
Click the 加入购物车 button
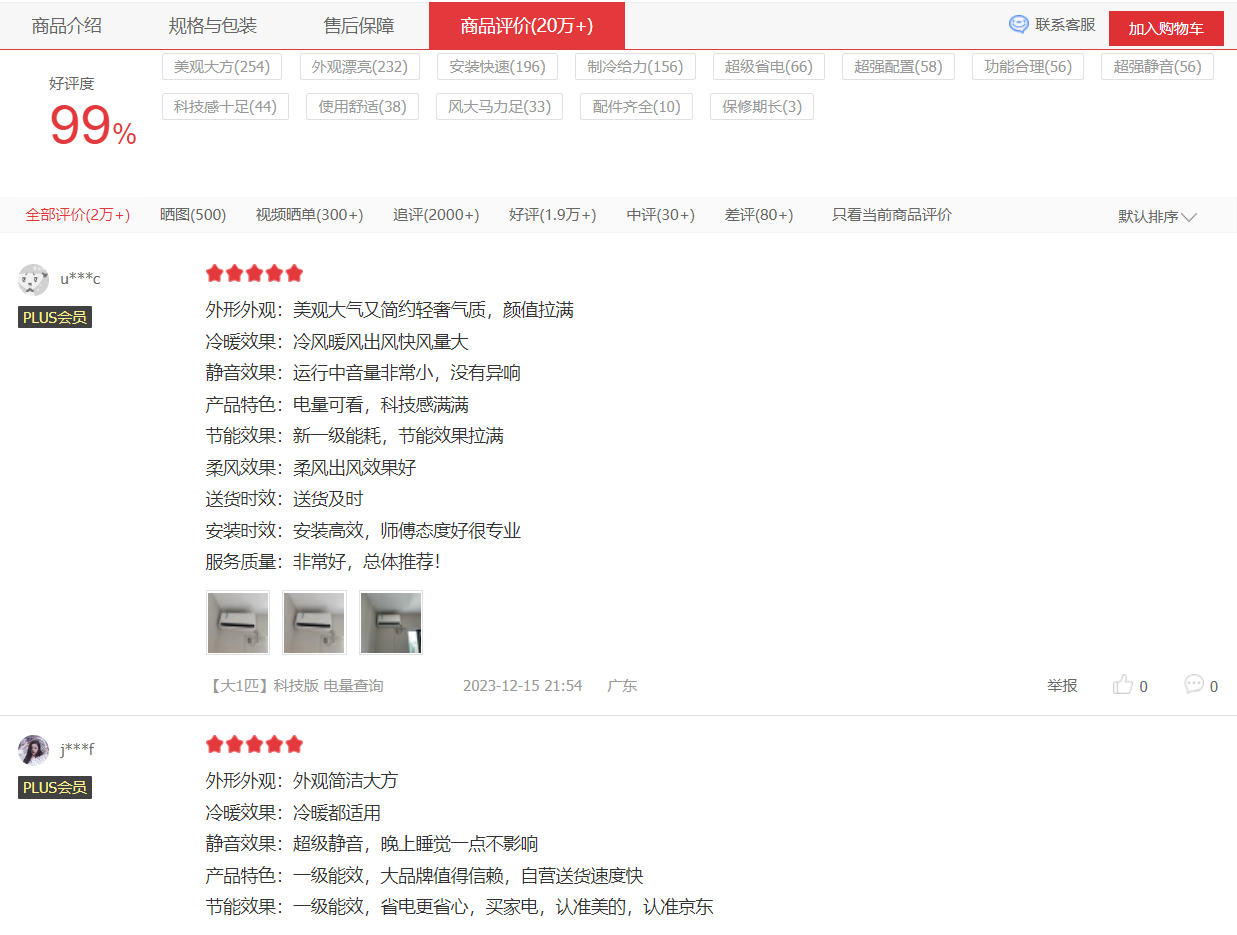1166,28
